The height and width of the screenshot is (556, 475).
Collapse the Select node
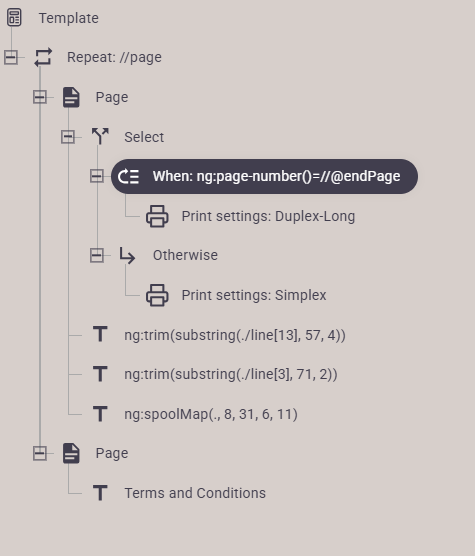(x=68, y=137)
